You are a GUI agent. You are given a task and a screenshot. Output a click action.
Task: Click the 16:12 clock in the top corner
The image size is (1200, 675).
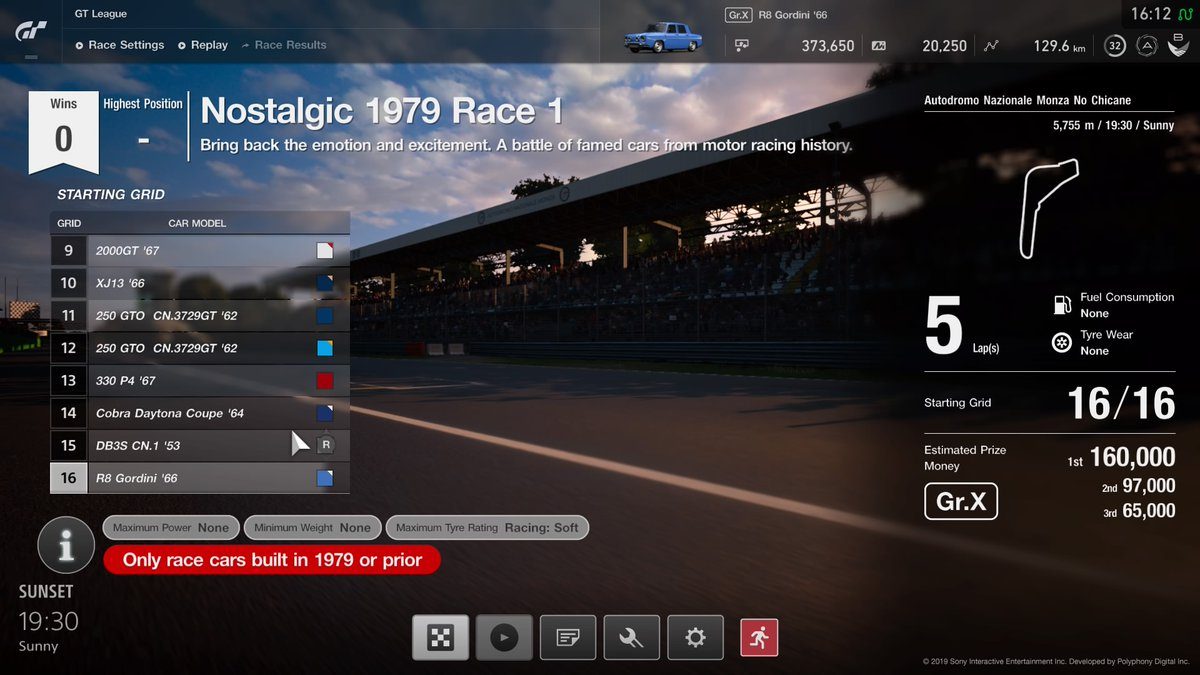click(1150, 14)
